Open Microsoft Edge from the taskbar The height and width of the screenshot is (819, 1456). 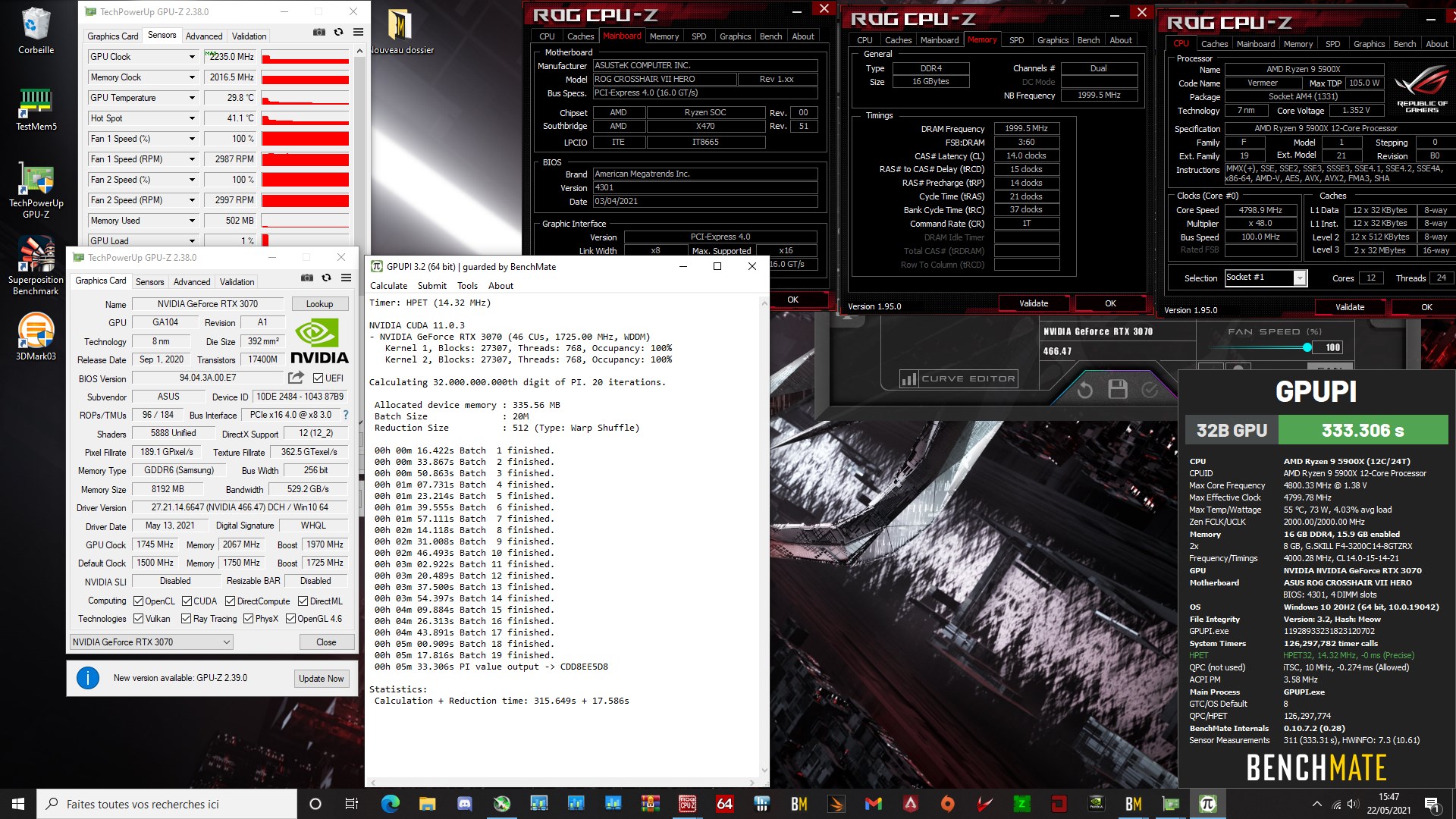(x=391, y=804)
